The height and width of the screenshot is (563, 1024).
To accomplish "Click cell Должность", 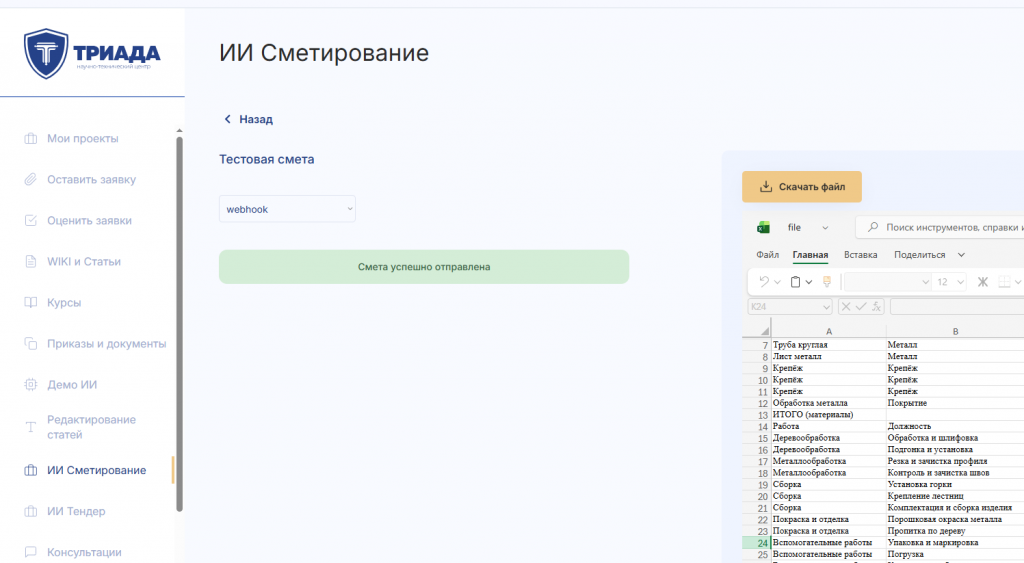I will 955,426.
